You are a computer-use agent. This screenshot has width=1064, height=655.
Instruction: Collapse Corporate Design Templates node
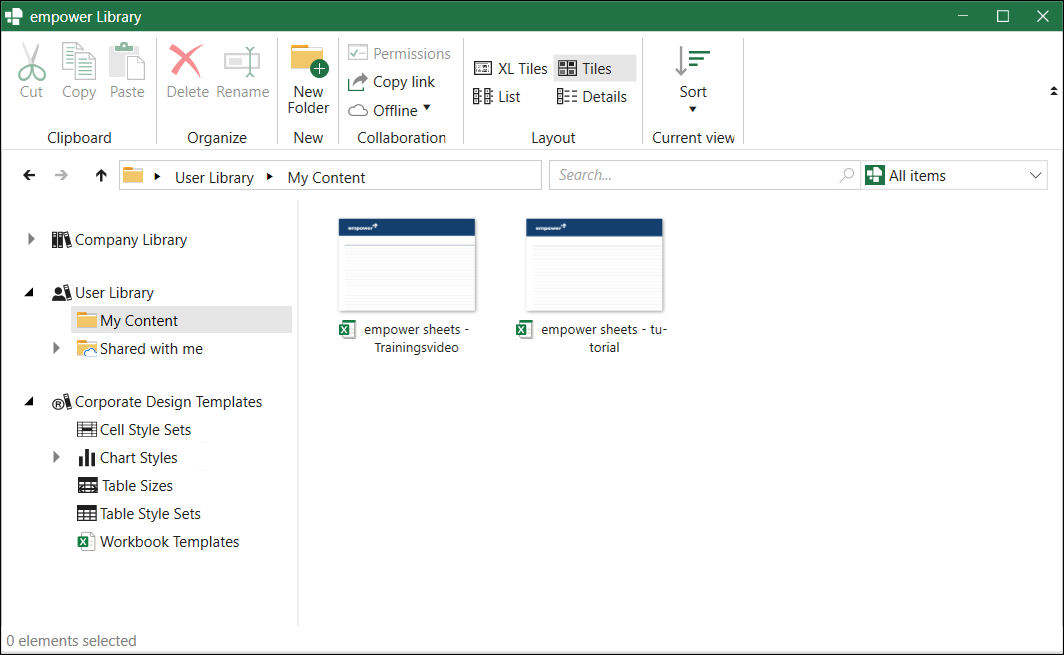(29, 402)
